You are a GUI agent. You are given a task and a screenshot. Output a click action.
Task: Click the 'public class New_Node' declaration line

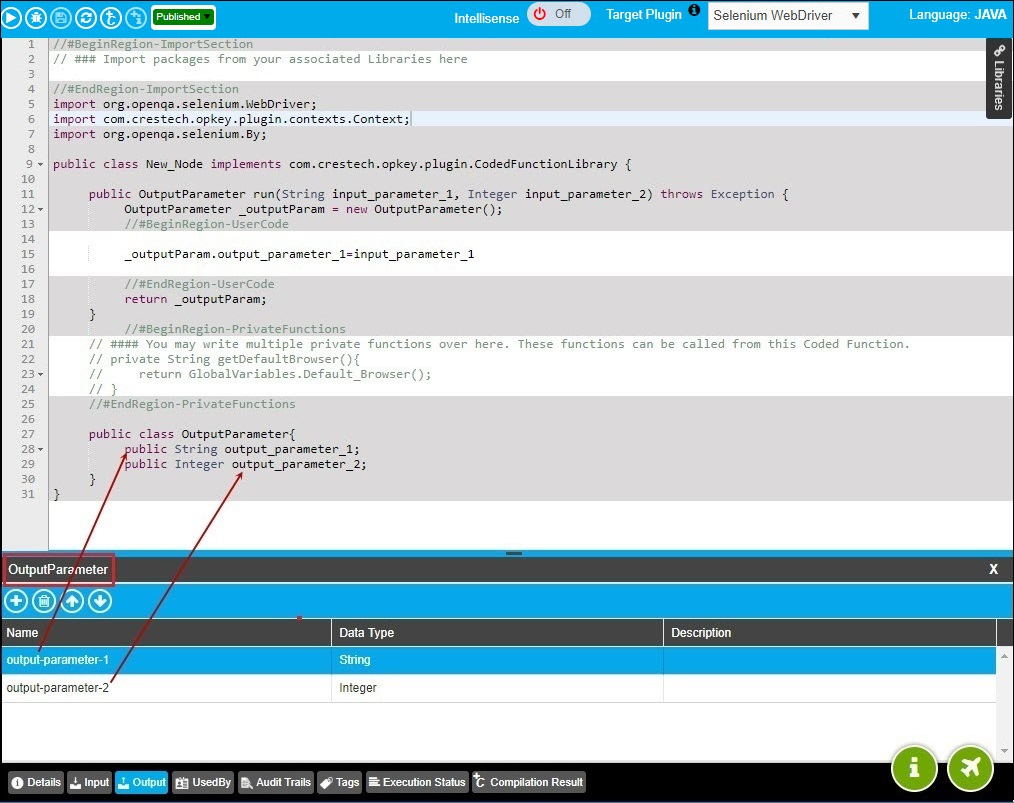pos(342,164)
